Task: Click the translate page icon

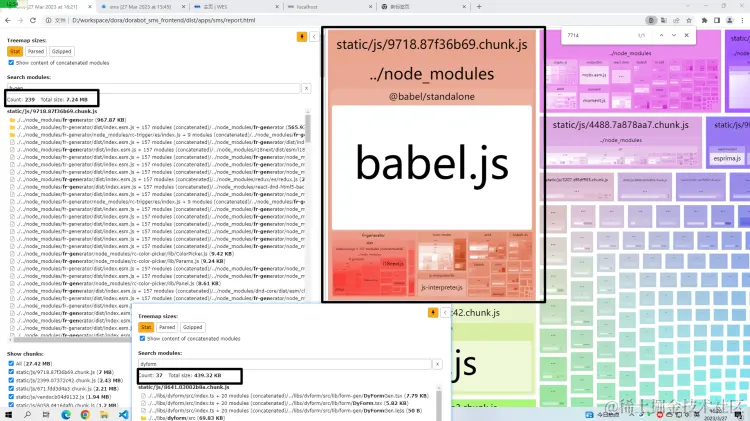Action: click(x=663, y=20)
